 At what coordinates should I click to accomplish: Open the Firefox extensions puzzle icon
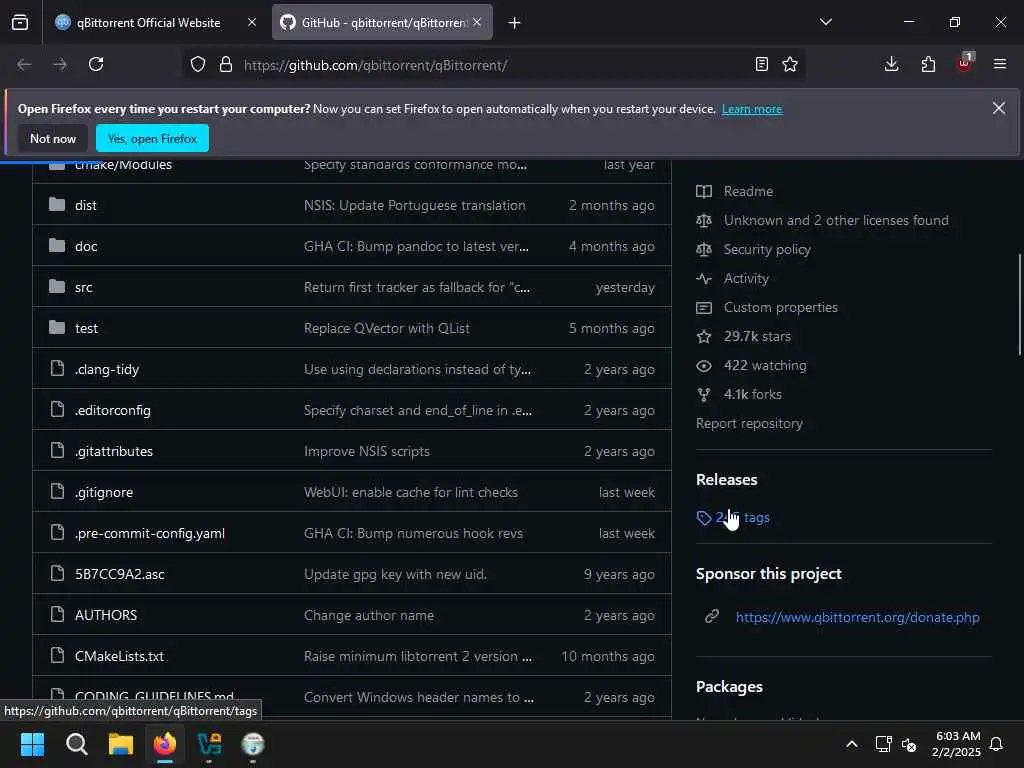pos(928,64)
